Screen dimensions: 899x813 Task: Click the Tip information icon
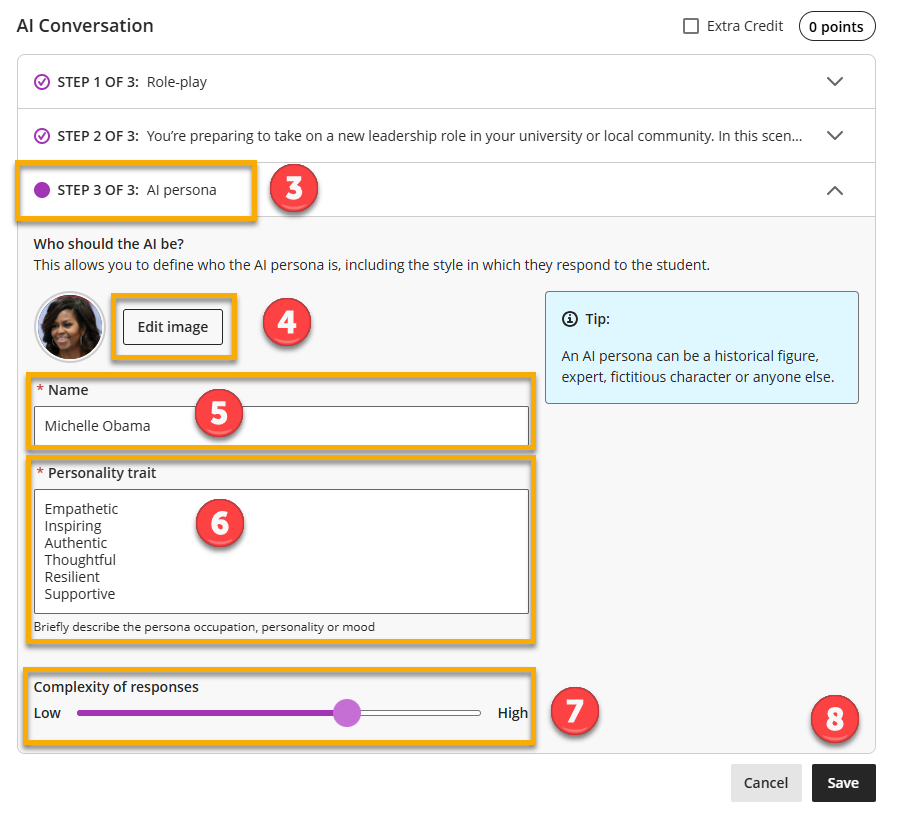point(570,319)
